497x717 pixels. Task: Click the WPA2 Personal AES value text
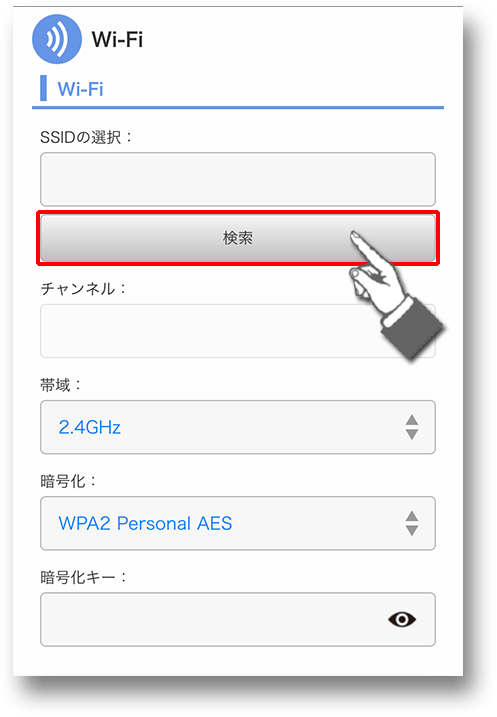pos(145,523)
